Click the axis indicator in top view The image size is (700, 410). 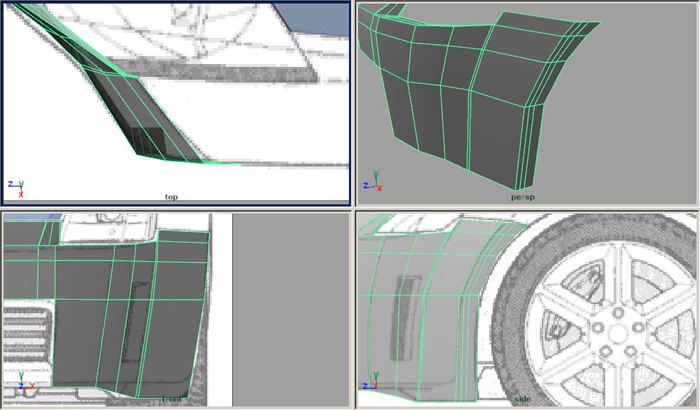(x=17, y=187)
